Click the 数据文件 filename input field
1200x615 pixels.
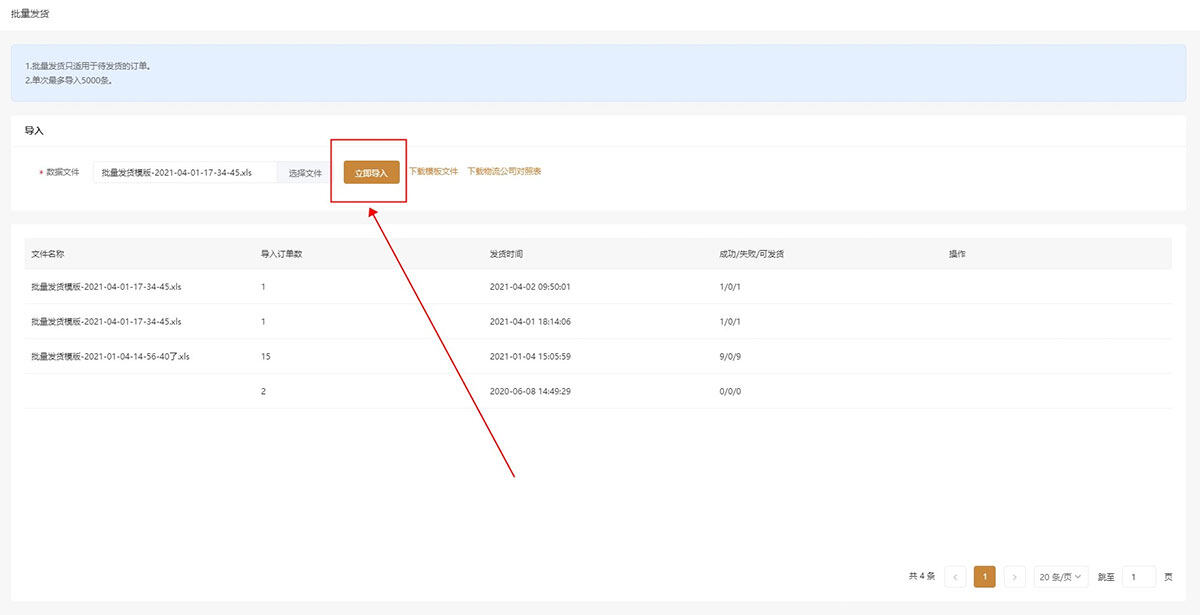185,173
